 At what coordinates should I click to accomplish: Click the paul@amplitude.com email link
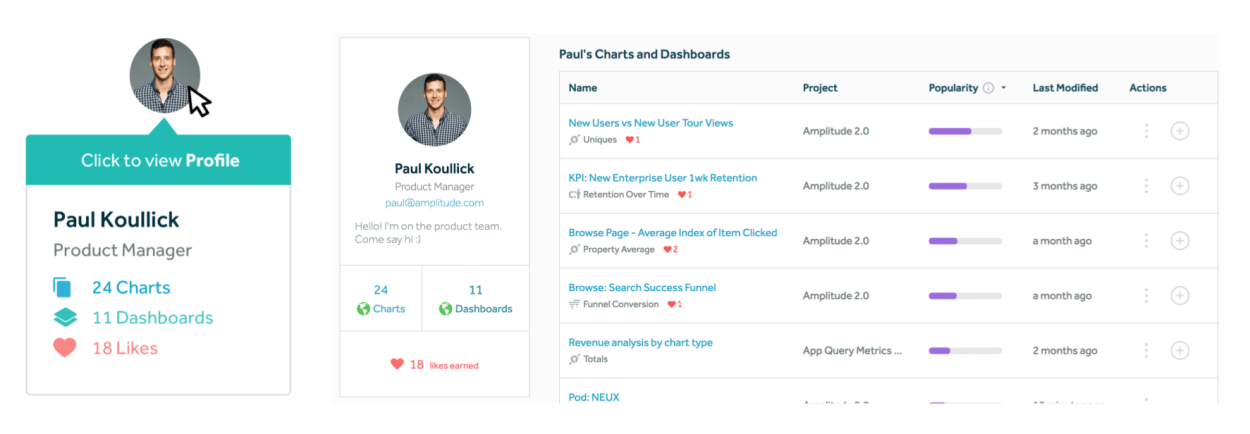click(434, 202)
